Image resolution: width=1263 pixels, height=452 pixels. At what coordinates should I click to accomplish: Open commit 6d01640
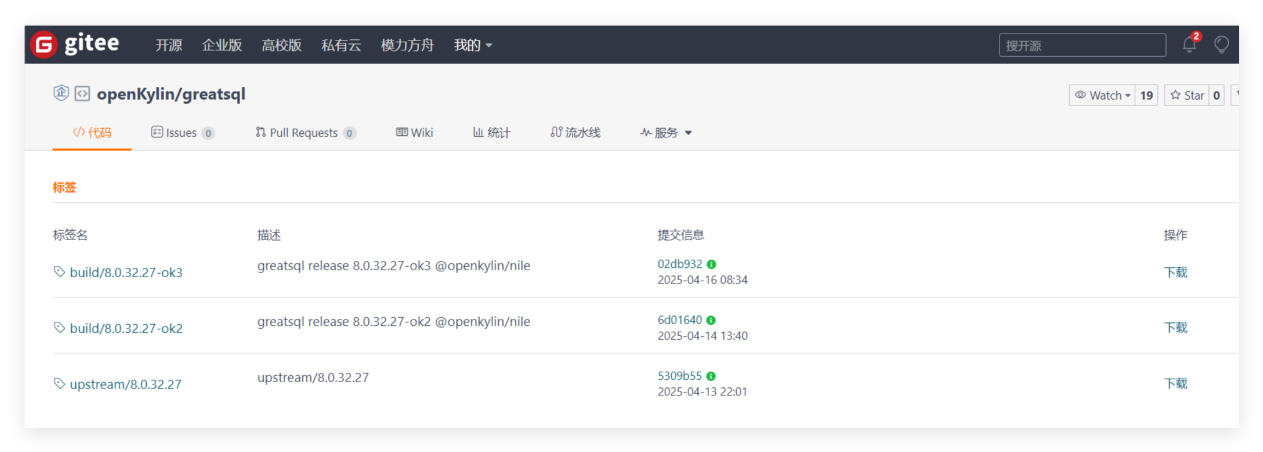click(680, 320)
